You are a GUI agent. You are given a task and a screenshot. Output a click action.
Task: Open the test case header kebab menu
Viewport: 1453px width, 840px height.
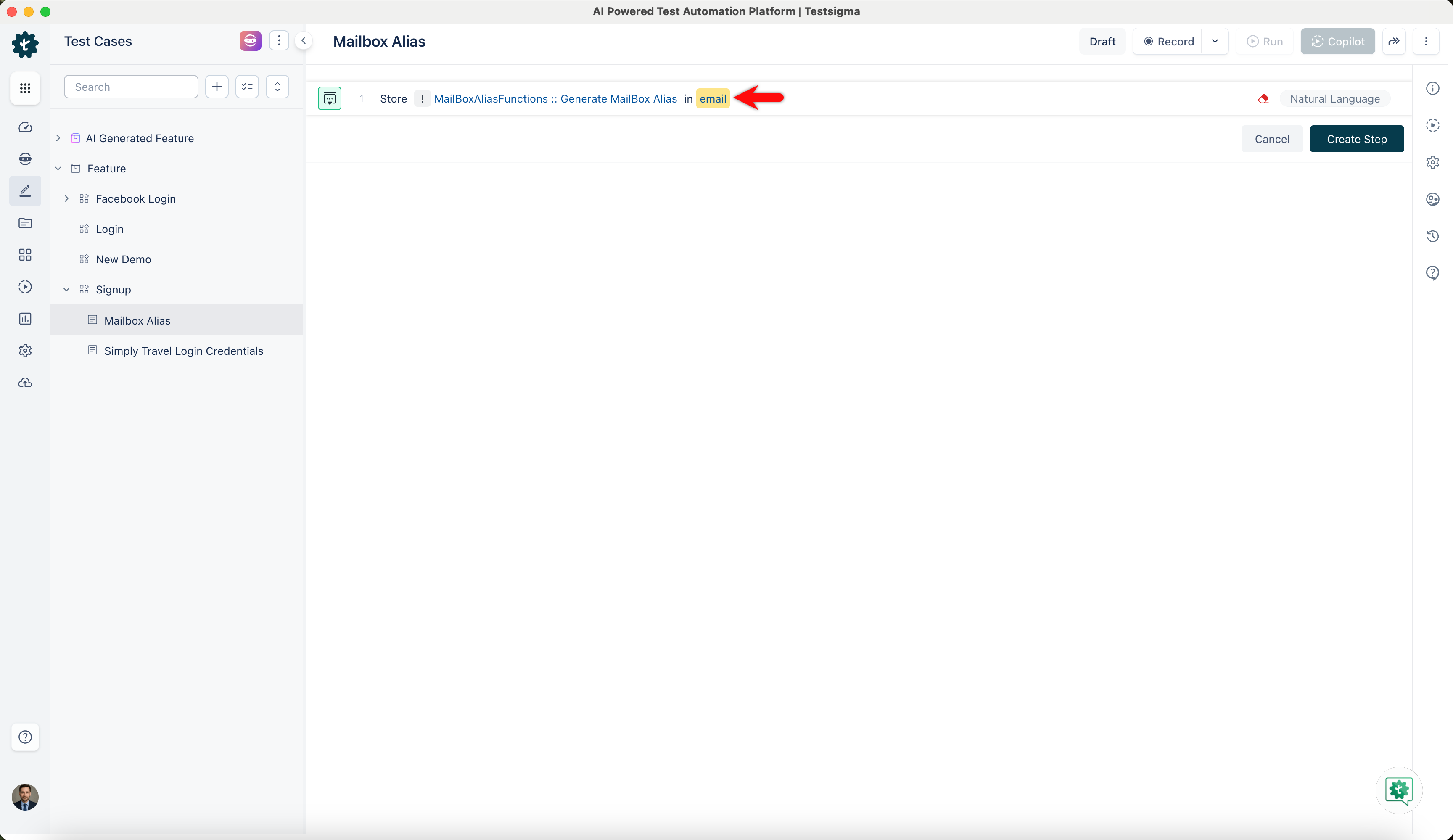click(1426, 42)
